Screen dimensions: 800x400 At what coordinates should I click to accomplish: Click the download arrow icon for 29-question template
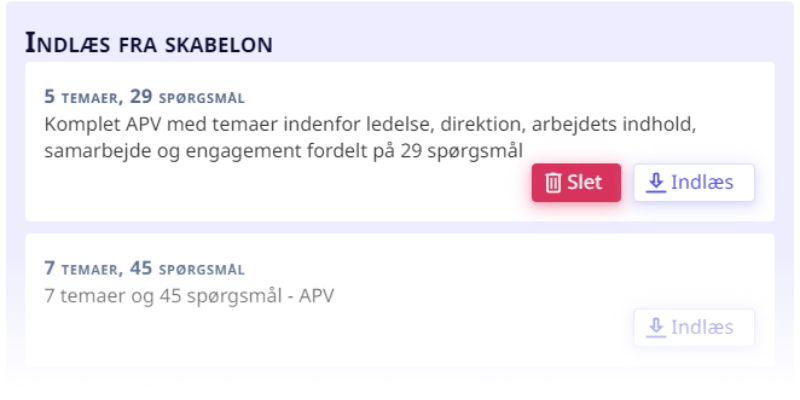tap(656, 183)
